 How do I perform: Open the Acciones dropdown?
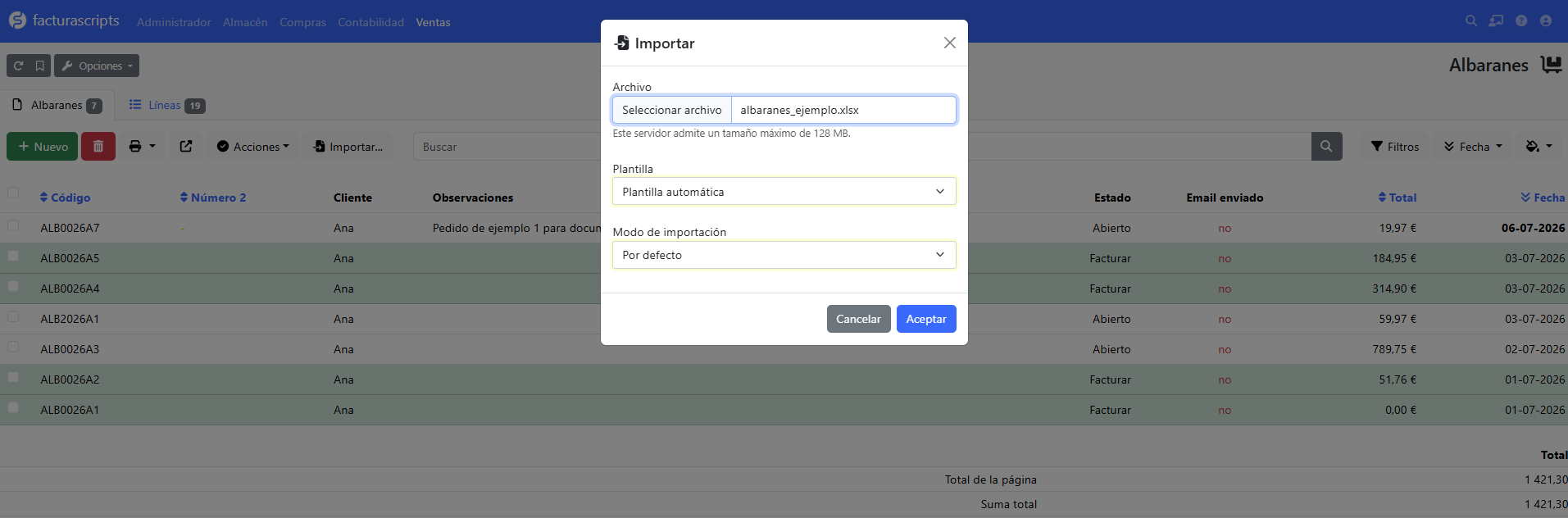(253, 147)
